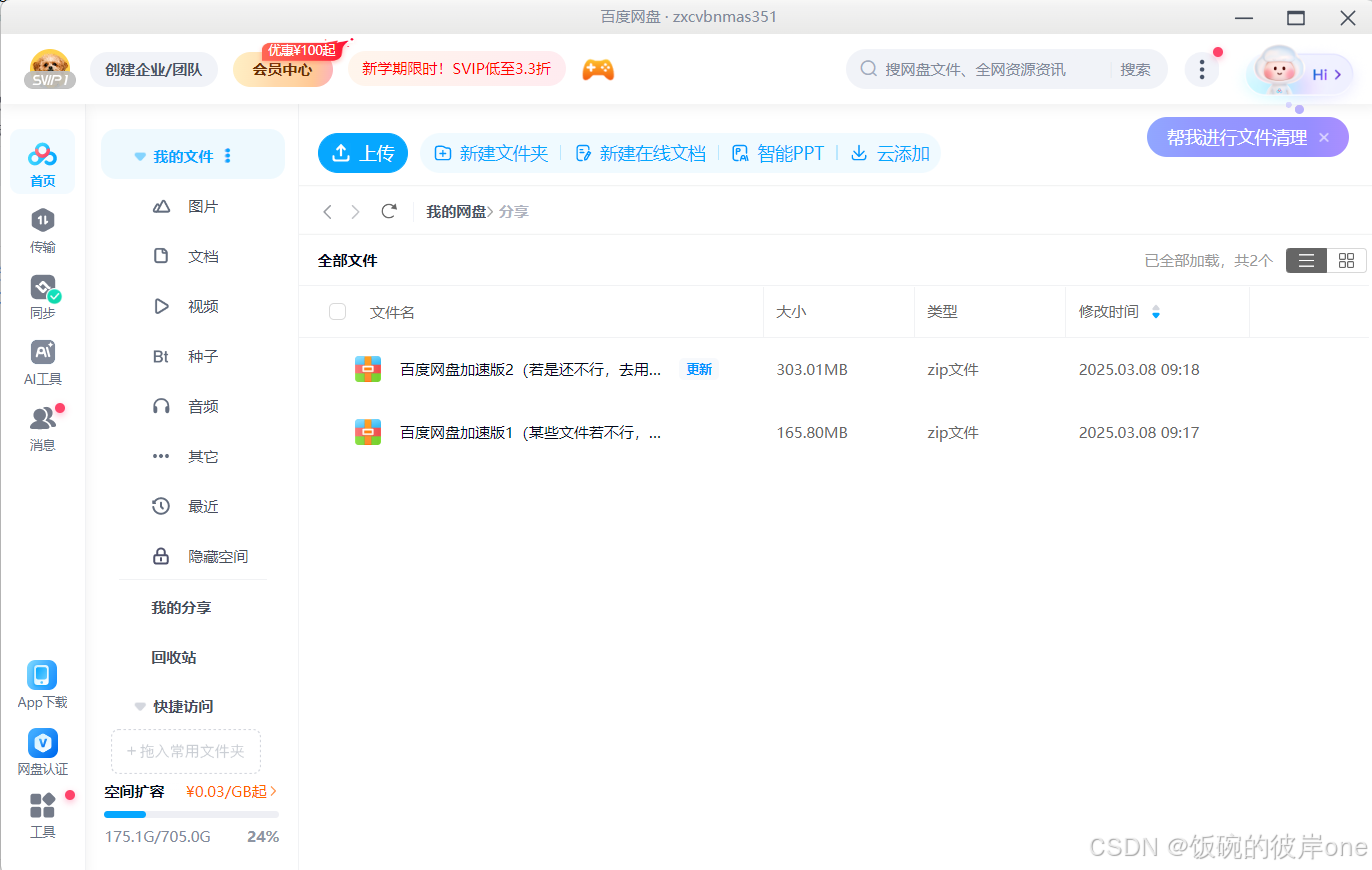Dismiss the 帮我进行文件清理 bubble

pos(1325,138)
